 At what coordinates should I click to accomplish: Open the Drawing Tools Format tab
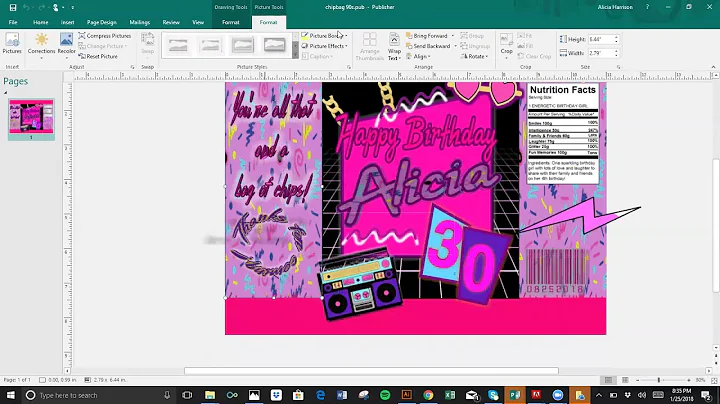pos(231,22)
